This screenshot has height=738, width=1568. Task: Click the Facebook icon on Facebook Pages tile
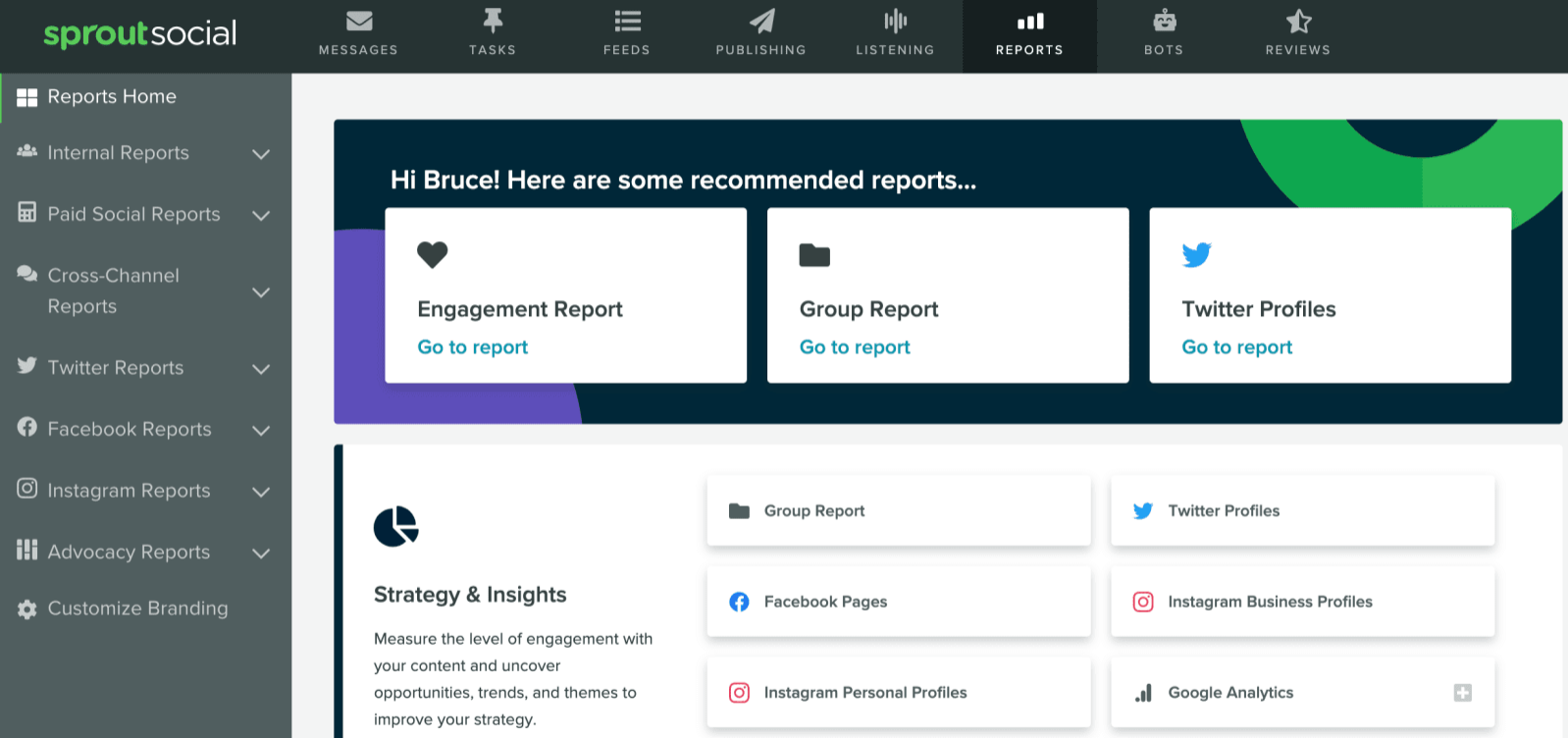click(739, 602)
